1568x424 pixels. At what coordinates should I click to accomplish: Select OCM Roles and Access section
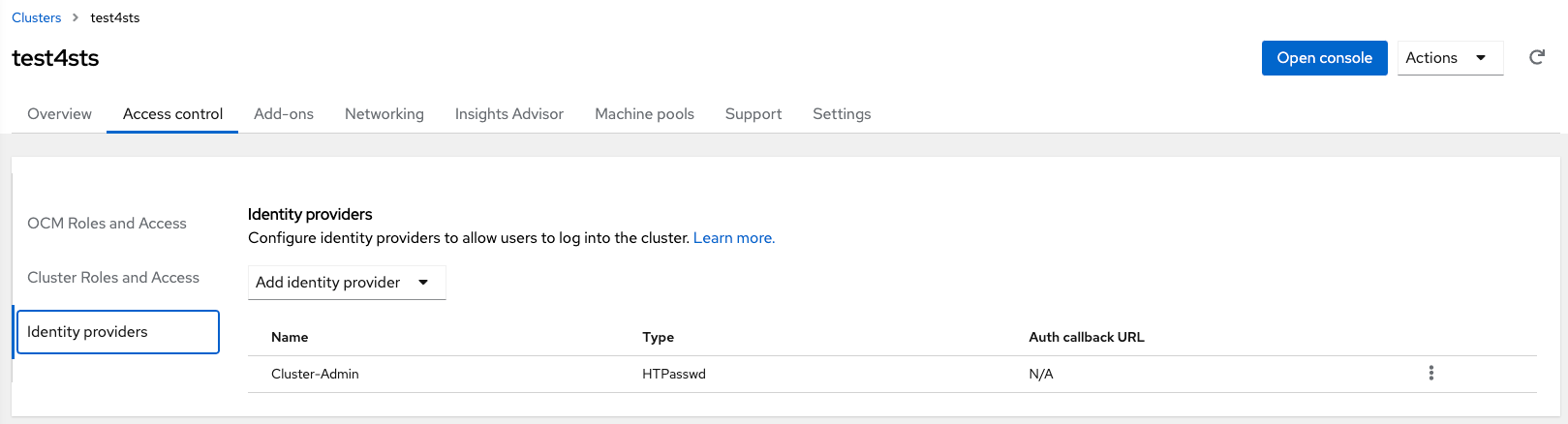(107, 224)
